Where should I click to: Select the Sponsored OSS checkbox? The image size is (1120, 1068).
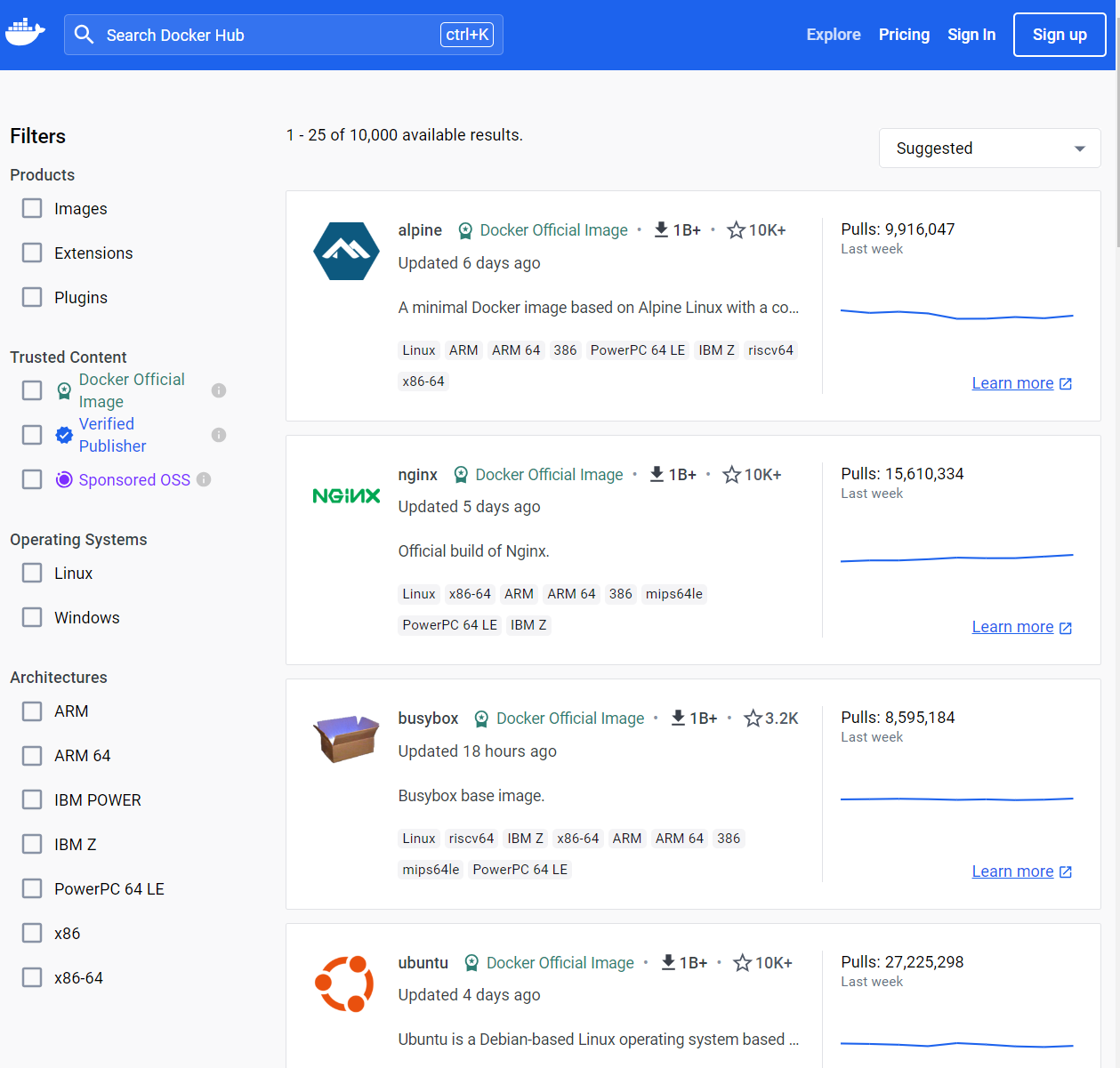pyautogui.click(x=32, y=479)
